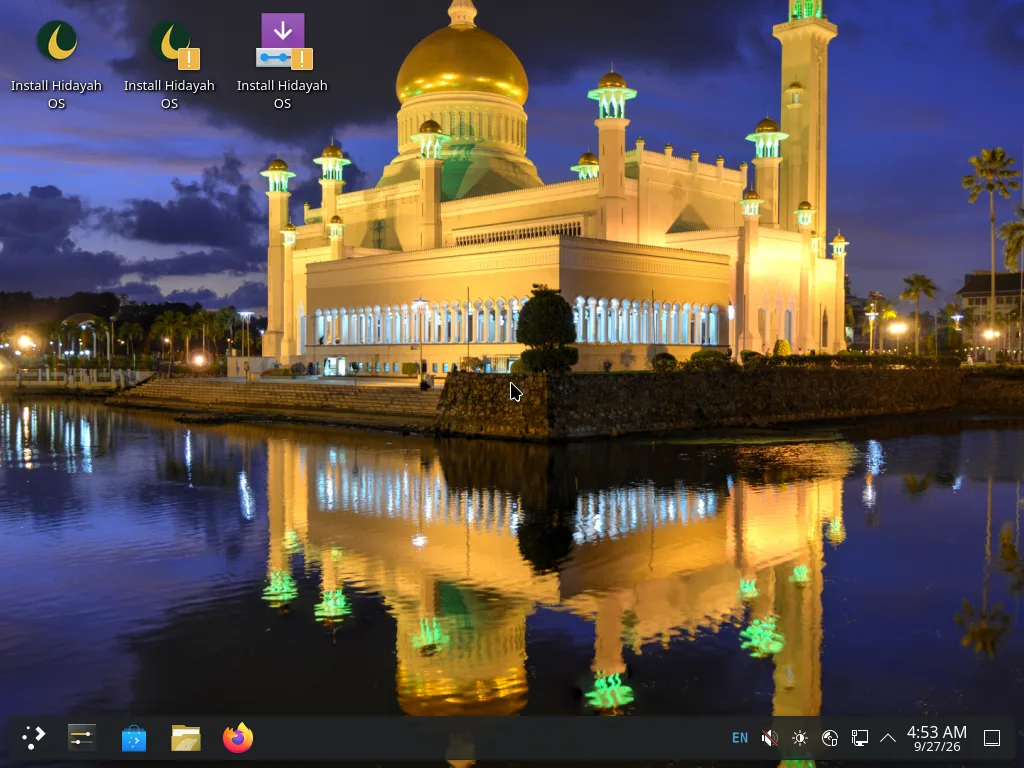Open the muted audio volume tray icon

(770, 738)
